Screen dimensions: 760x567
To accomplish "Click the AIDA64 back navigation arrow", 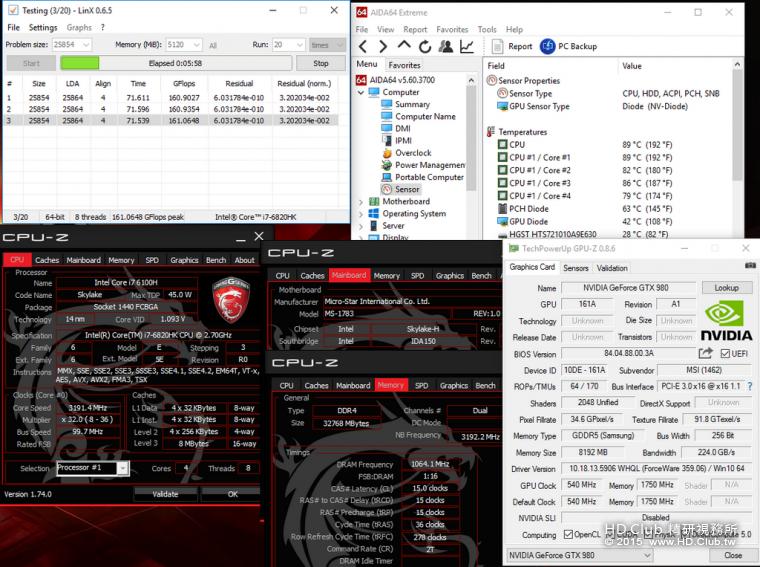I will tap(364, 47).
